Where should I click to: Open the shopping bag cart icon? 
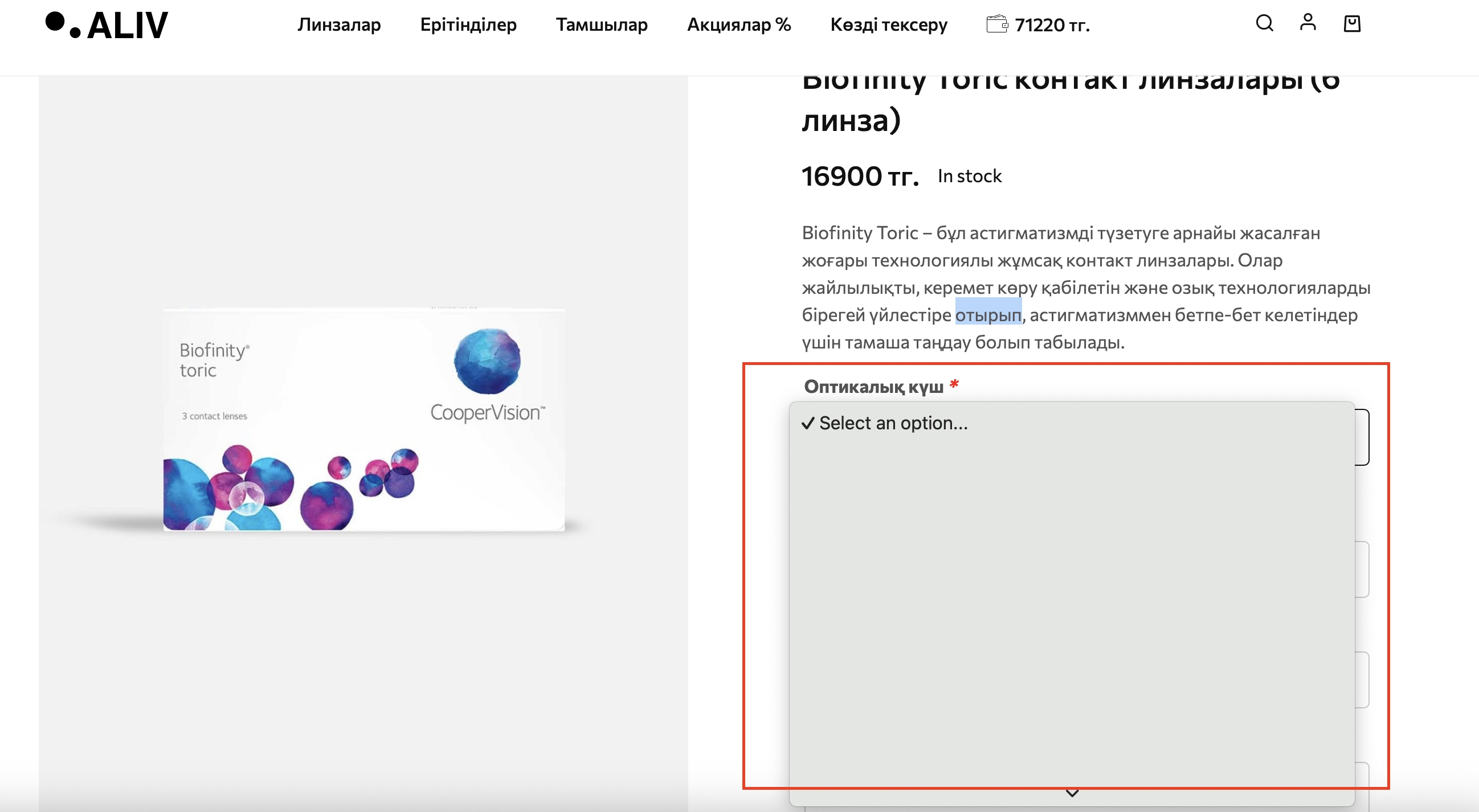tap(1351, 23)
